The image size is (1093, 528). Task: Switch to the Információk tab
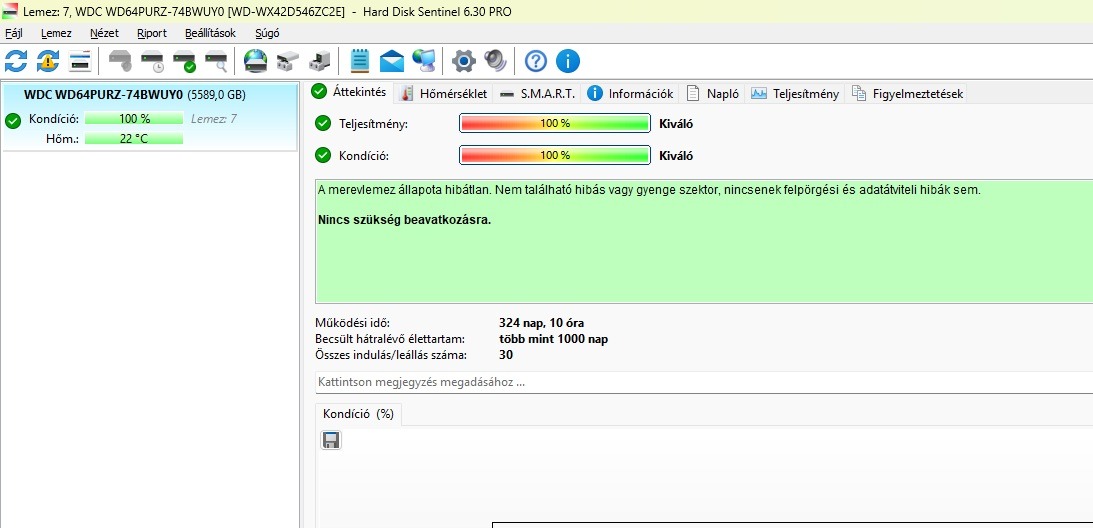click(630, 93)
